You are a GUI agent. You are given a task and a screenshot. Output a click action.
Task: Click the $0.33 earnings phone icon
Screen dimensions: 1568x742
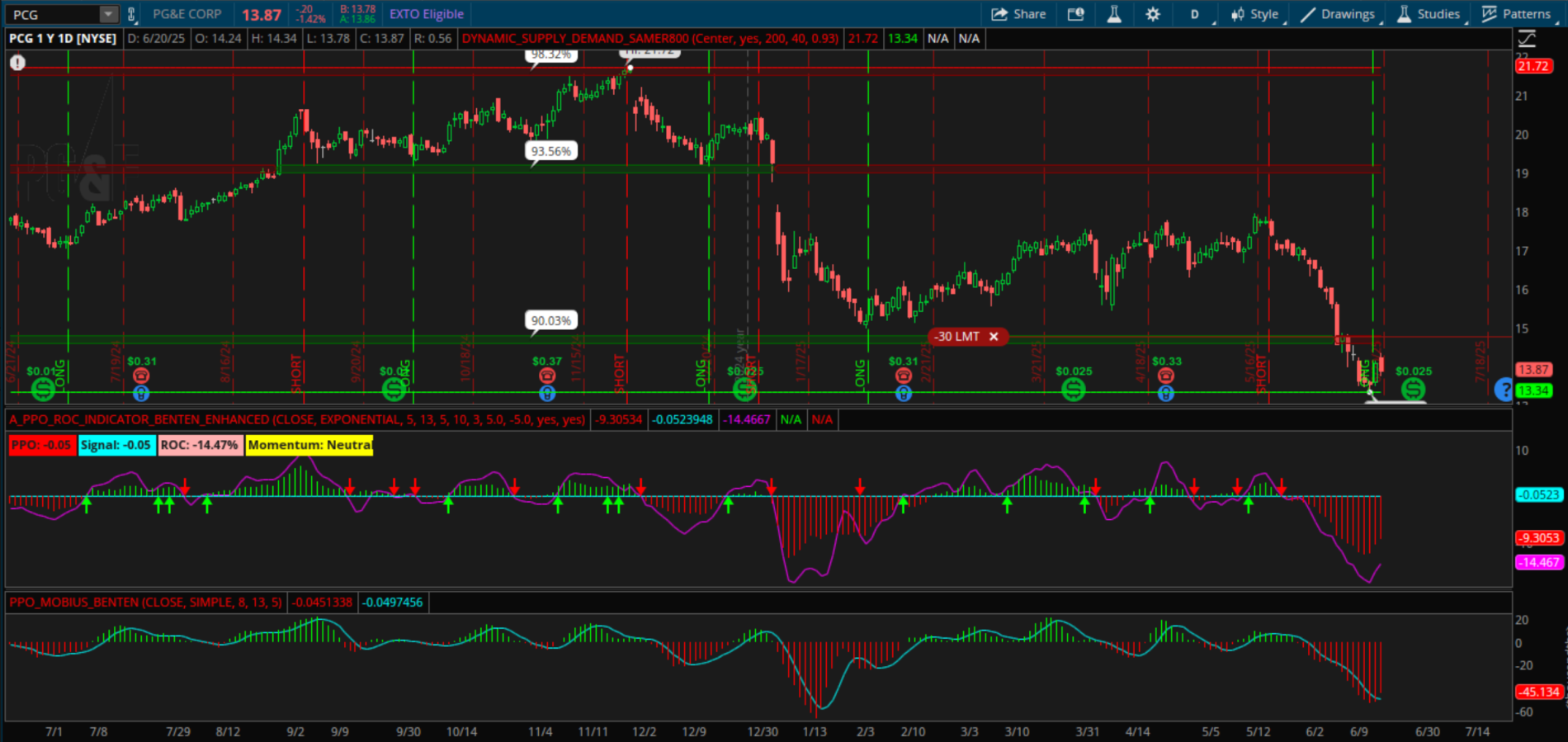click(1165, 376)
